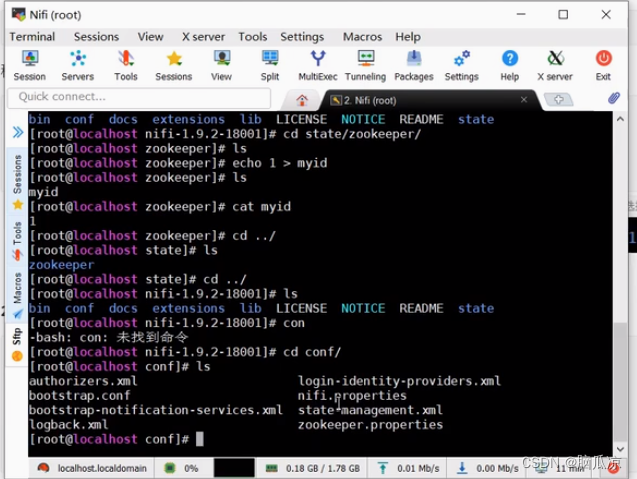This screenshot has height=479, width=637.
Task: Click the CPU 0% status indicator
Action: 182,468
